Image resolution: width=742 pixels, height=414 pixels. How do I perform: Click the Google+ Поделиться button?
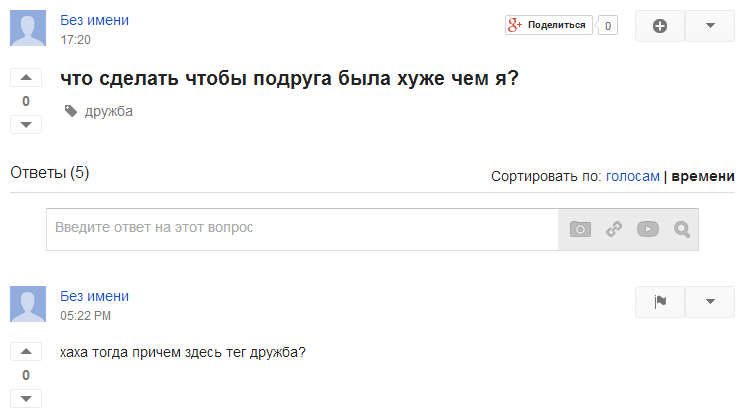coord(549,25)
